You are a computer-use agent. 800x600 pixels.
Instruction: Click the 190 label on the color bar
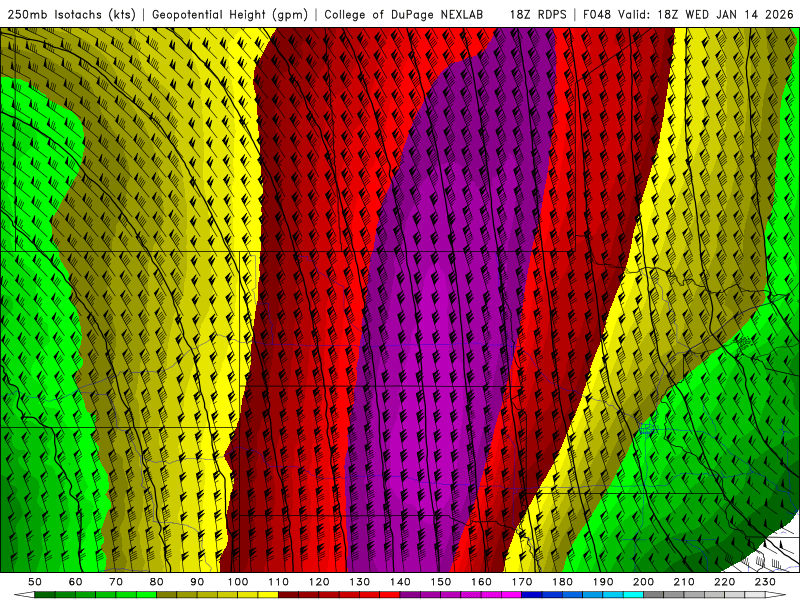[x=603, y=582]
